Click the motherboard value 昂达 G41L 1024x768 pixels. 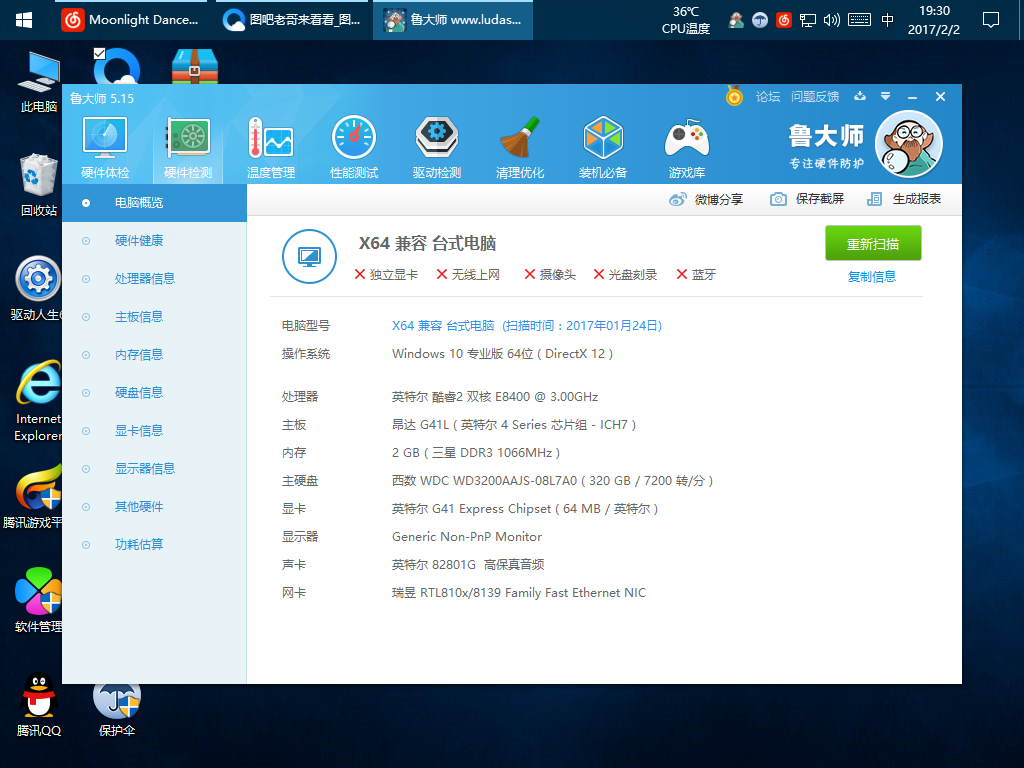tap(514, 425)
